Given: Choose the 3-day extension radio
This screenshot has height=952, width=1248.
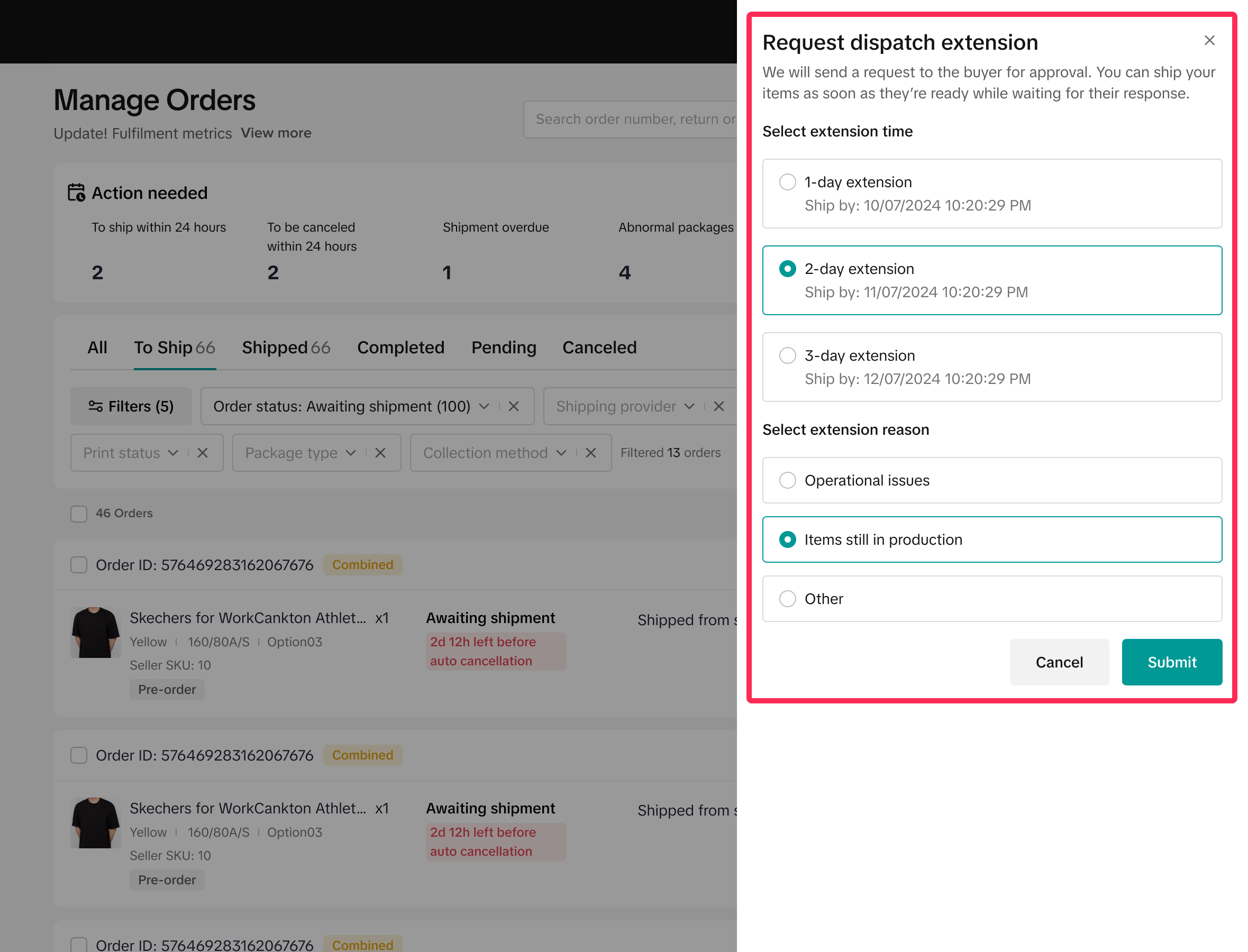Looking at the screenshot, I should pyautogui.click(x=787, y=355).
